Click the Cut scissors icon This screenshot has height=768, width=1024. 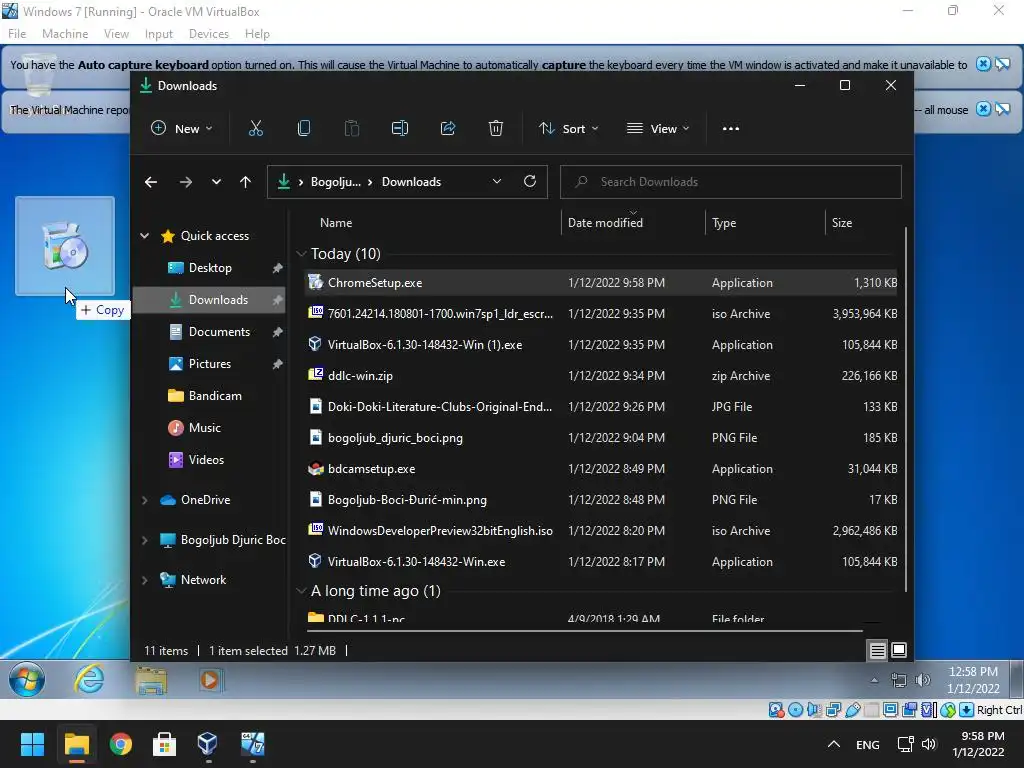(255, 129)
